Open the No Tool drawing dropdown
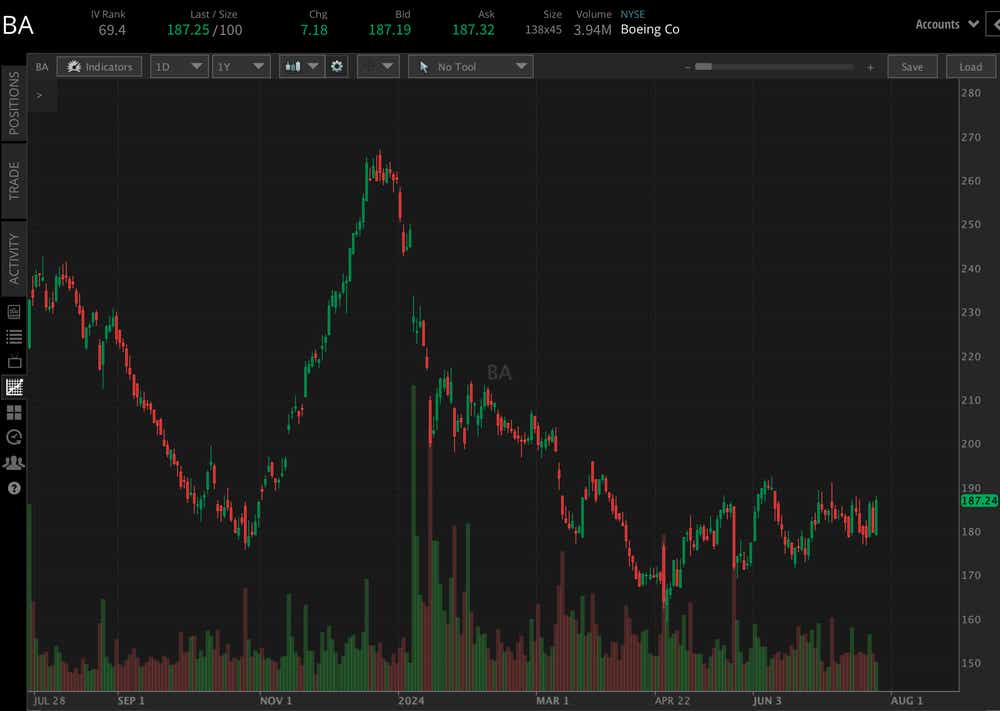The height and width of the screenshot is (711, 1000). coord(471,66)
